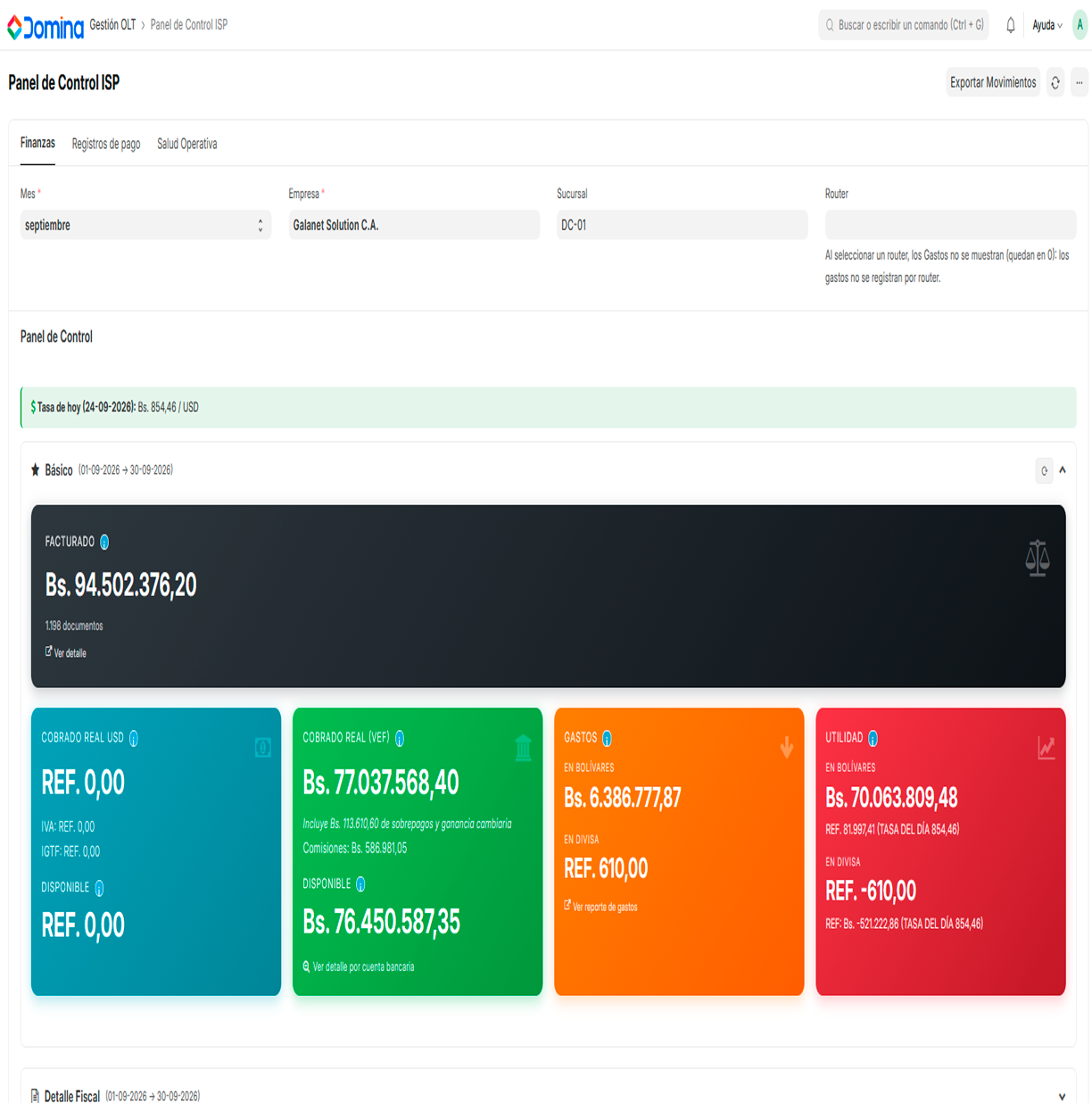The height and width of the screenshot is (1103, 1092).
Task: Collapse the Básico section chevron
Action: [x=1063, y=470]
